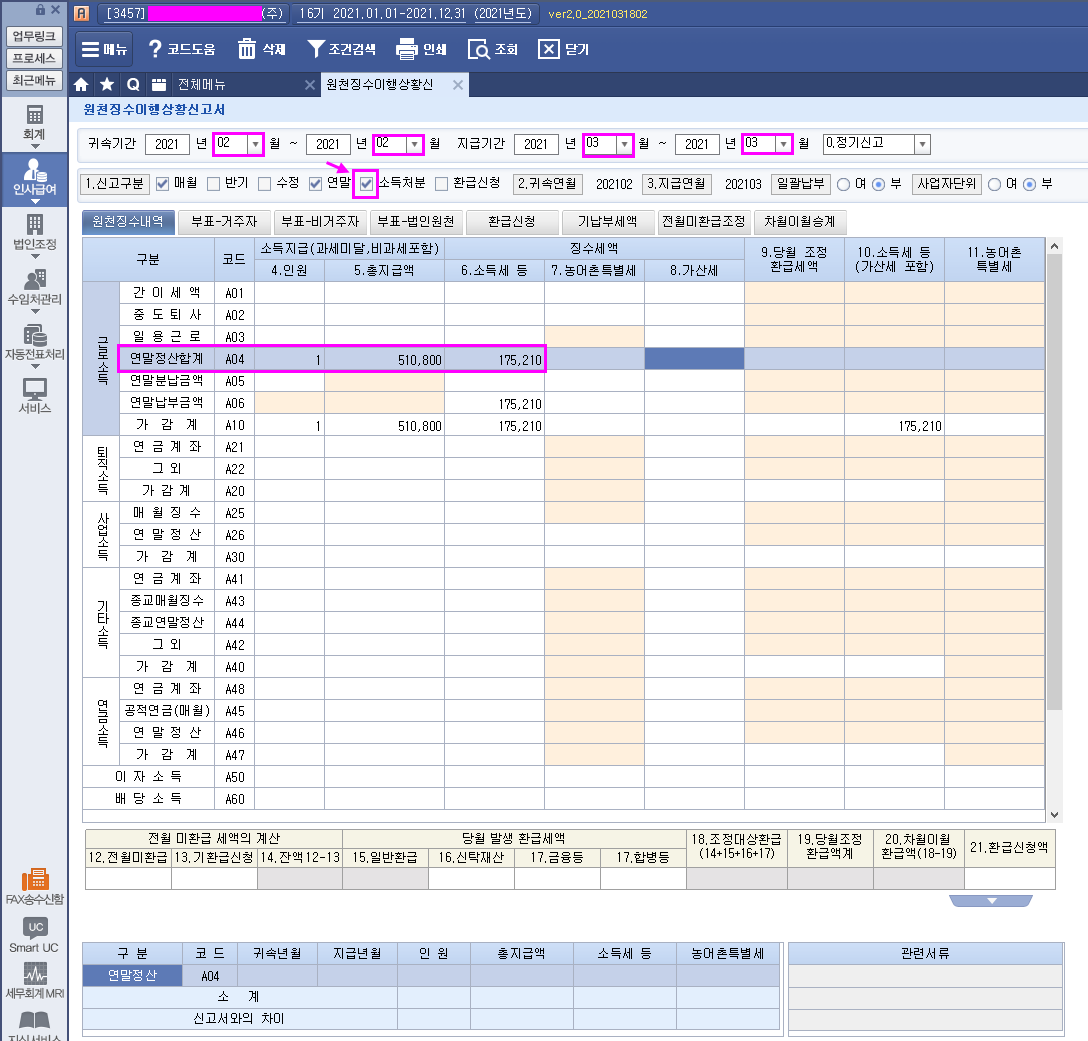This screenshot has height=1041, width=1088.
Task: Click the 닫기 close toolbar icon
Action: [x=548, y=49]
